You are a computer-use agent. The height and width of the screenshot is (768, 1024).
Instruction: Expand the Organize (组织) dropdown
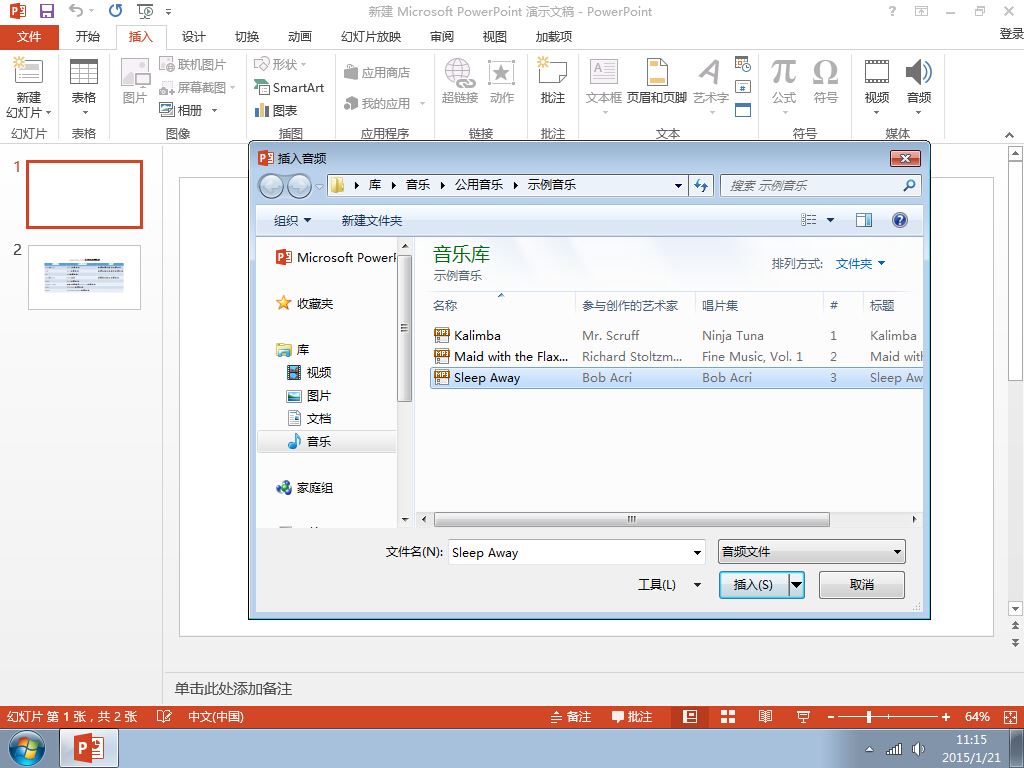pos(292,221)
